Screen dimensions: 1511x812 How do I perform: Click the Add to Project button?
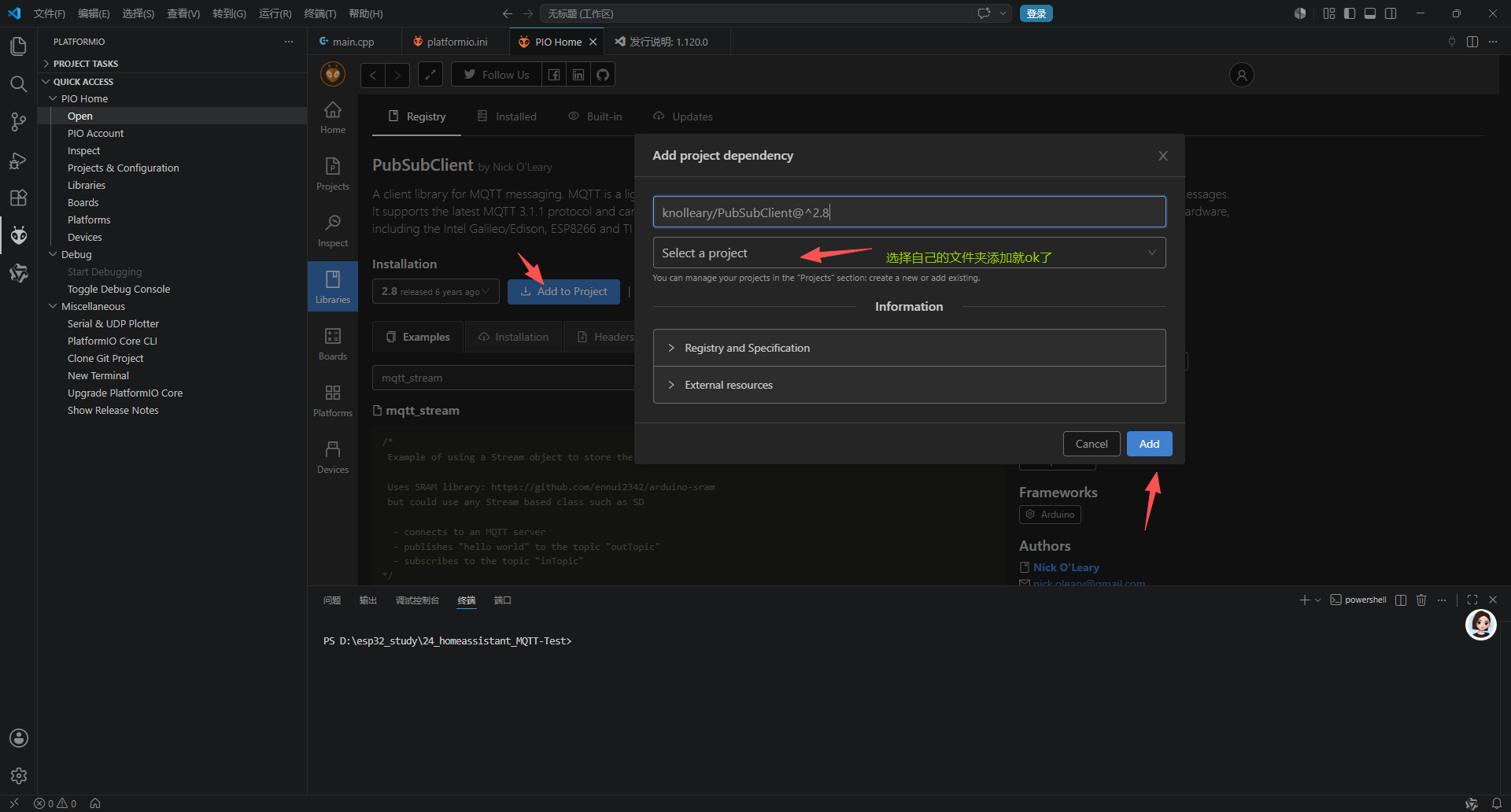[563, 291]
